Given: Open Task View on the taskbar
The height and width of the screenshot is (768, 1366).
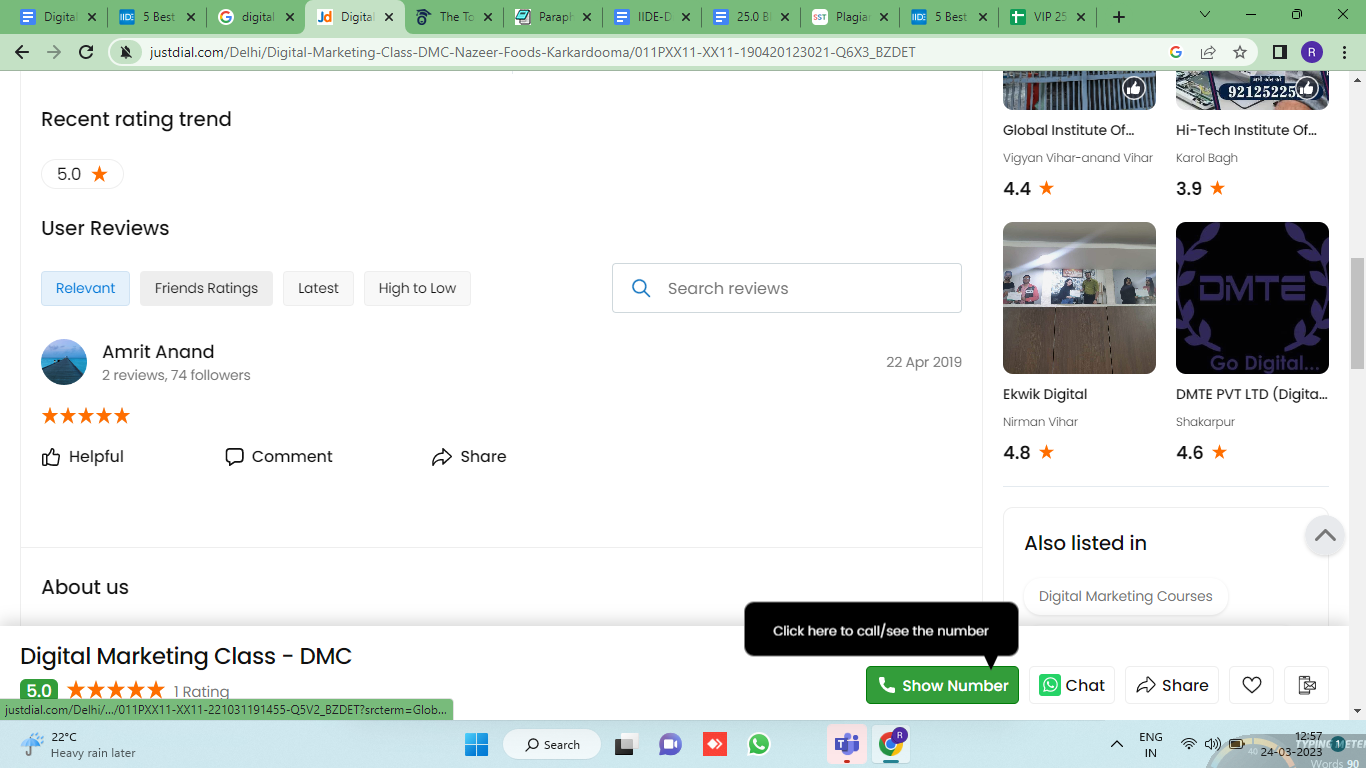Looking at the screenshot, I should tap(627, 744).
